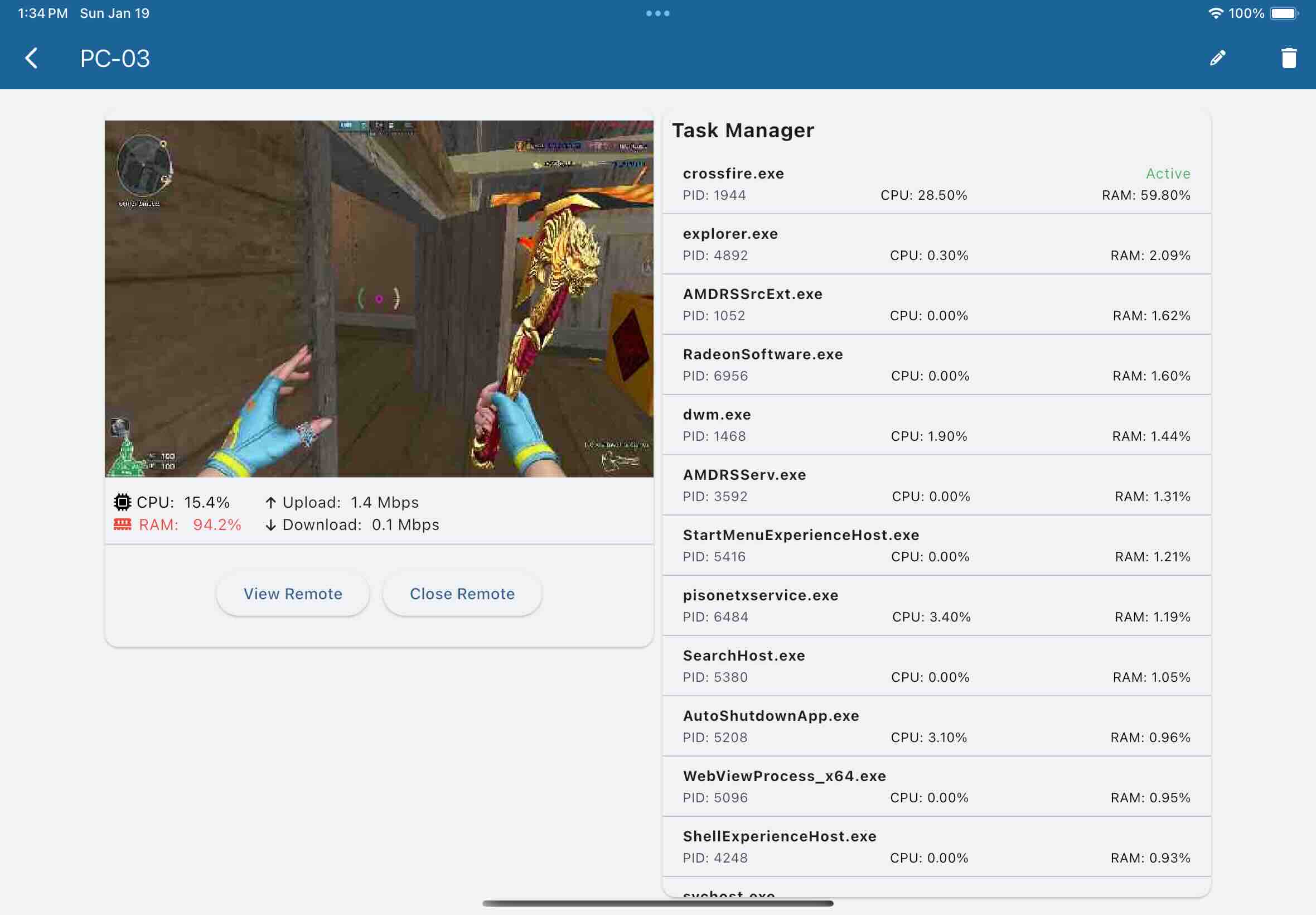Click CPU: 1.90% for dwm.exe
The image size is (1316, 915).
coord(928,436)
